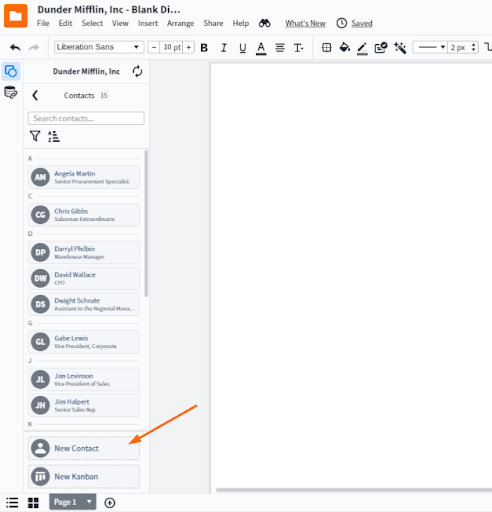The image size is (492, 512).
Task: Click the binoculars search icon
Action: tap(265, 23)
